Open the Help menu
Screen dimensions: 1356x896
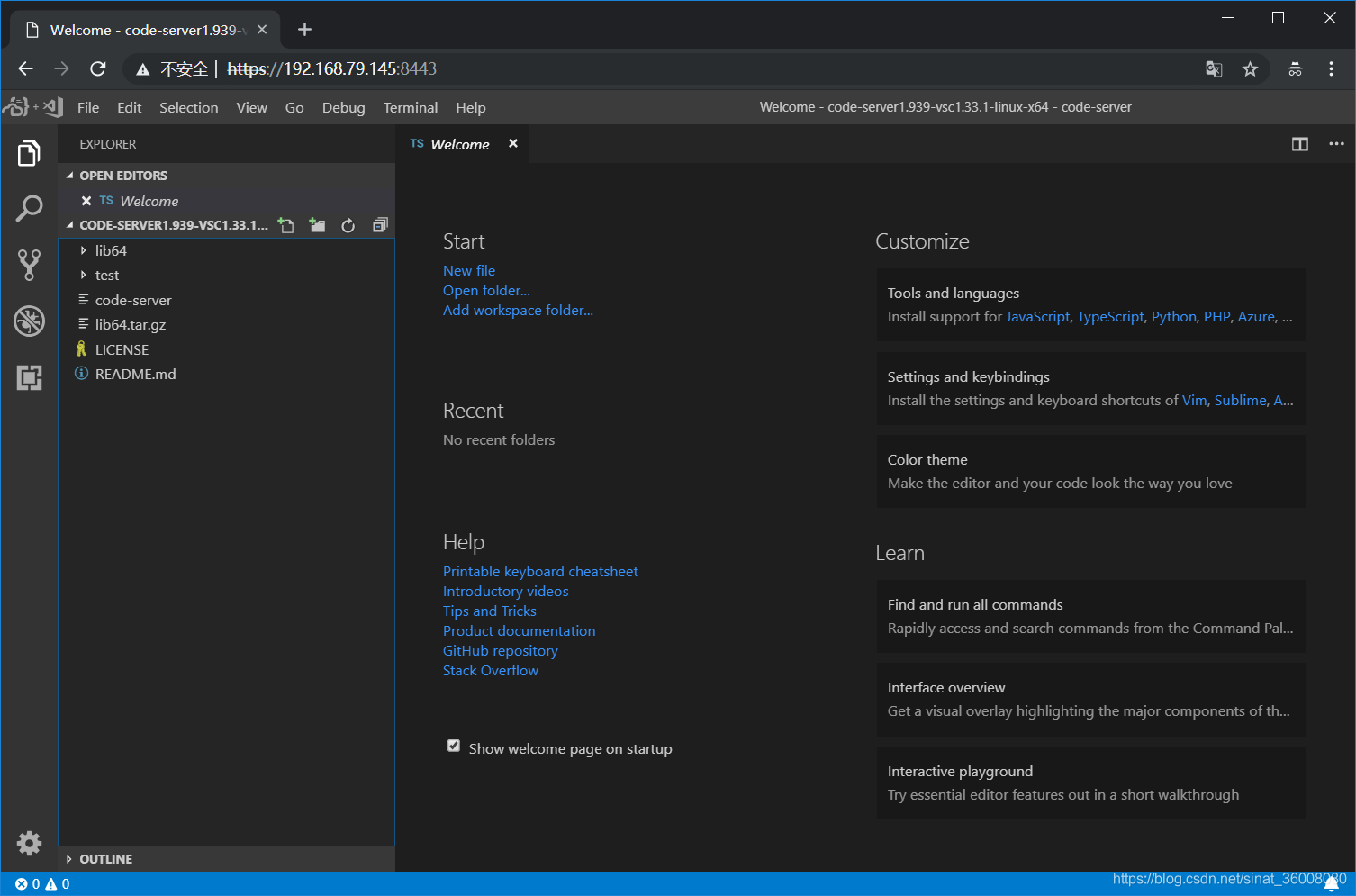coord(470,107)
